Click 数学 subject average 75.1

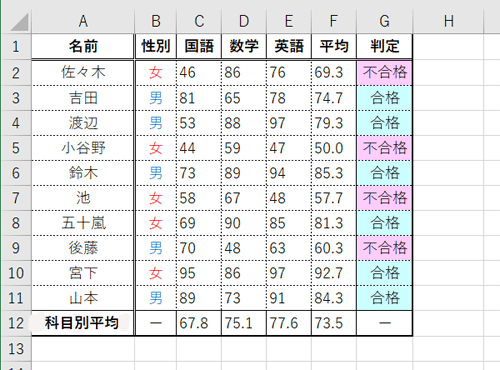tap(244, 323)
